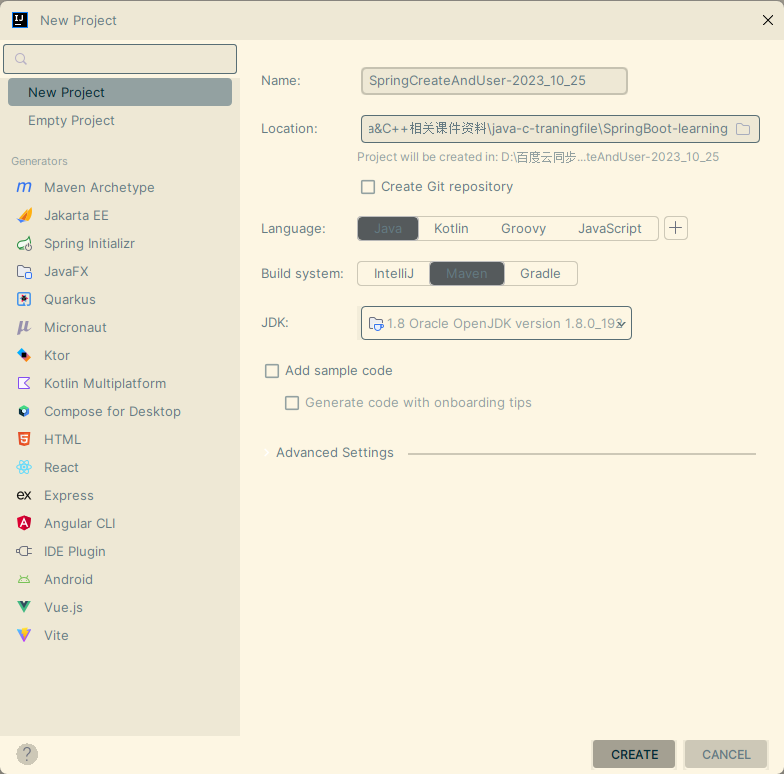Tick the Add sample code checkbox
Screen dimensions: 784x774
pos(272,371)
